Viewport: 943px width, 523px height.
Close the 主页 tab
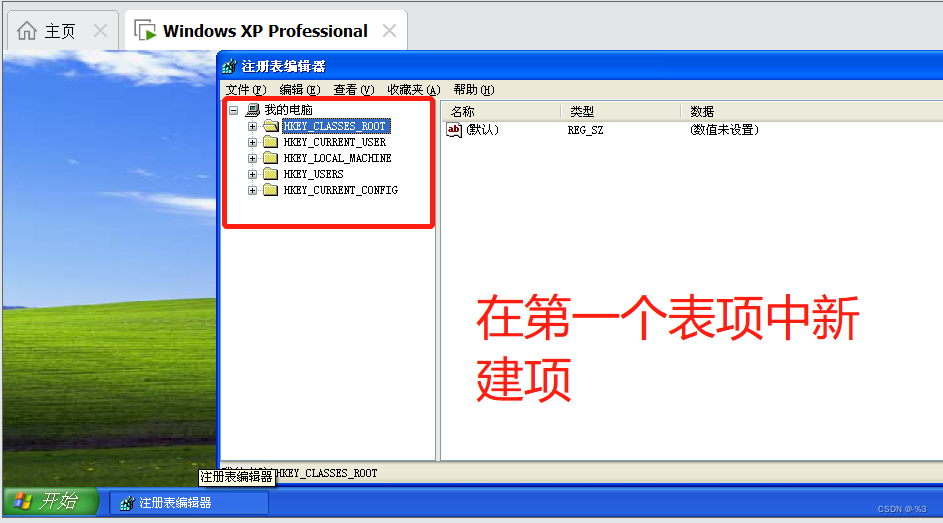(100, 31)
